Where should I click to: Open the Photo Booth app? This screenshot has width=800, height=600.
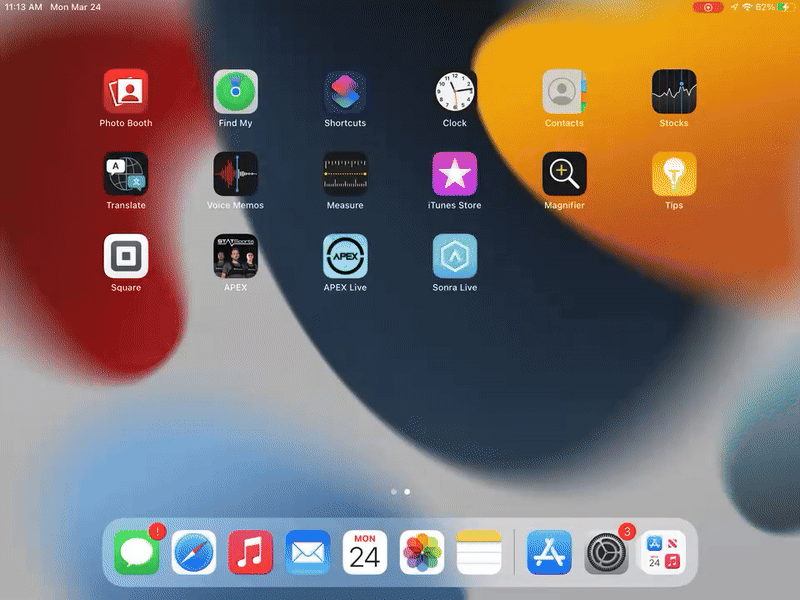126,91
